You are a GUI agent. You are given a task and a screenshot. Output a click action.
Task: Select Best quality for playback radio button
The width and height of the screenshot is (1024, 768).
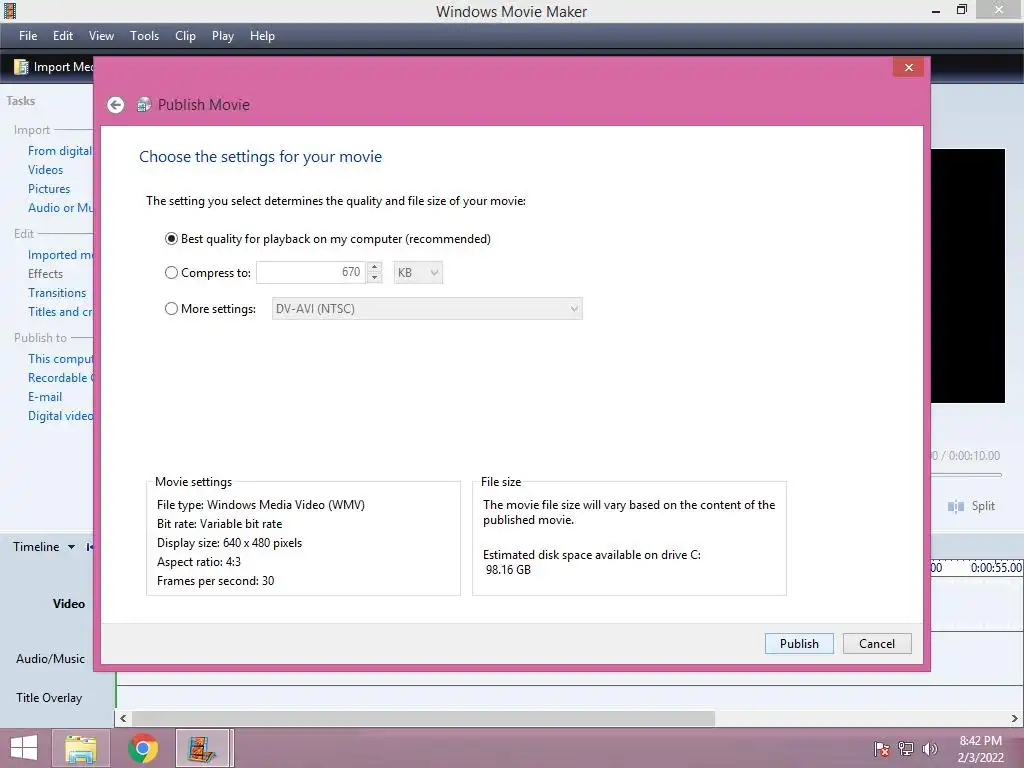coord(171,239)
